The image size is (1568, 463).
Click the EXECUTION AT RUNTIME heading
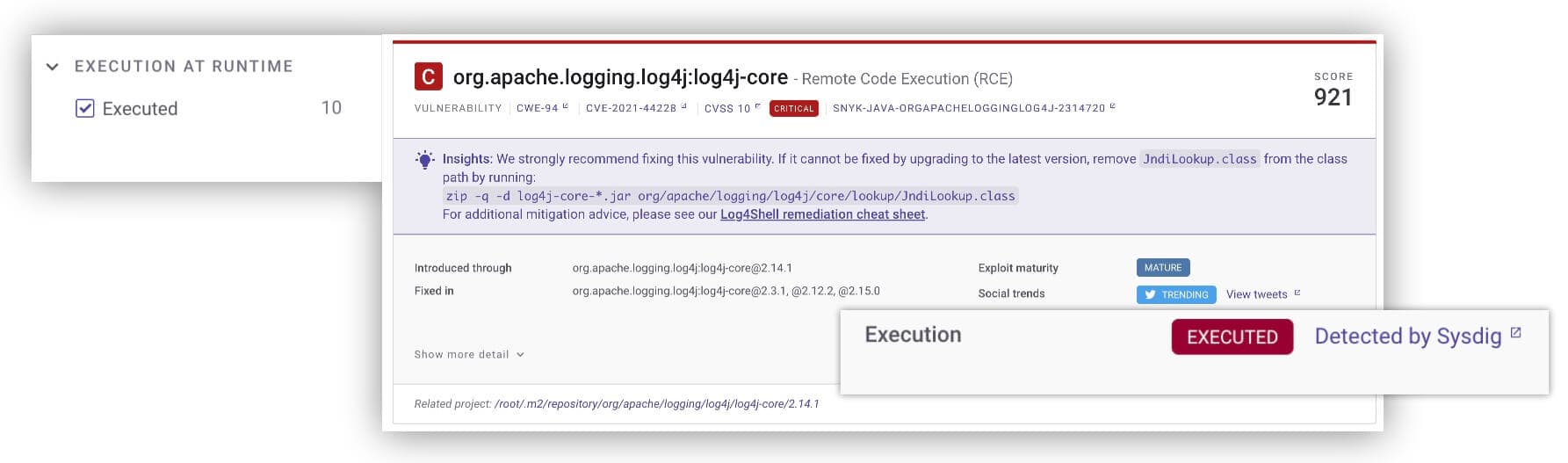coord(184,67)
